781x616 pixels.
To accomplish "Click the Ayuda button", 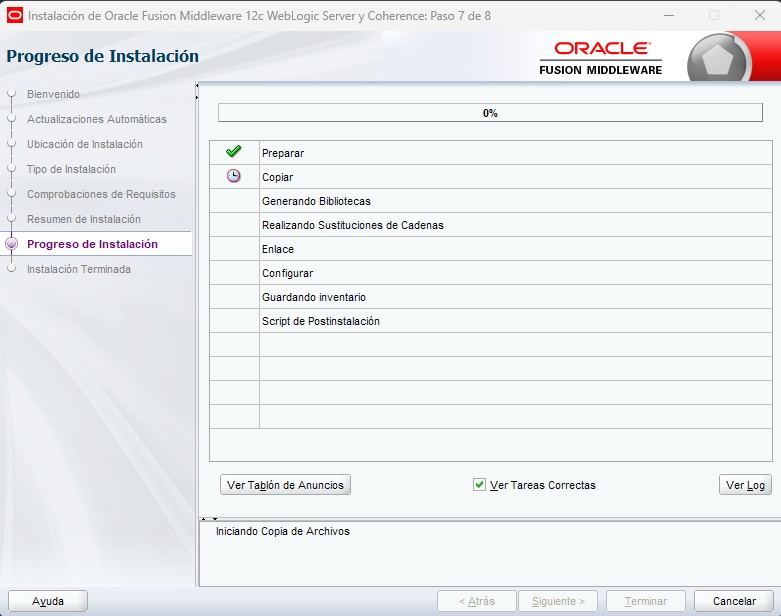I will click(x=48, y=601).
